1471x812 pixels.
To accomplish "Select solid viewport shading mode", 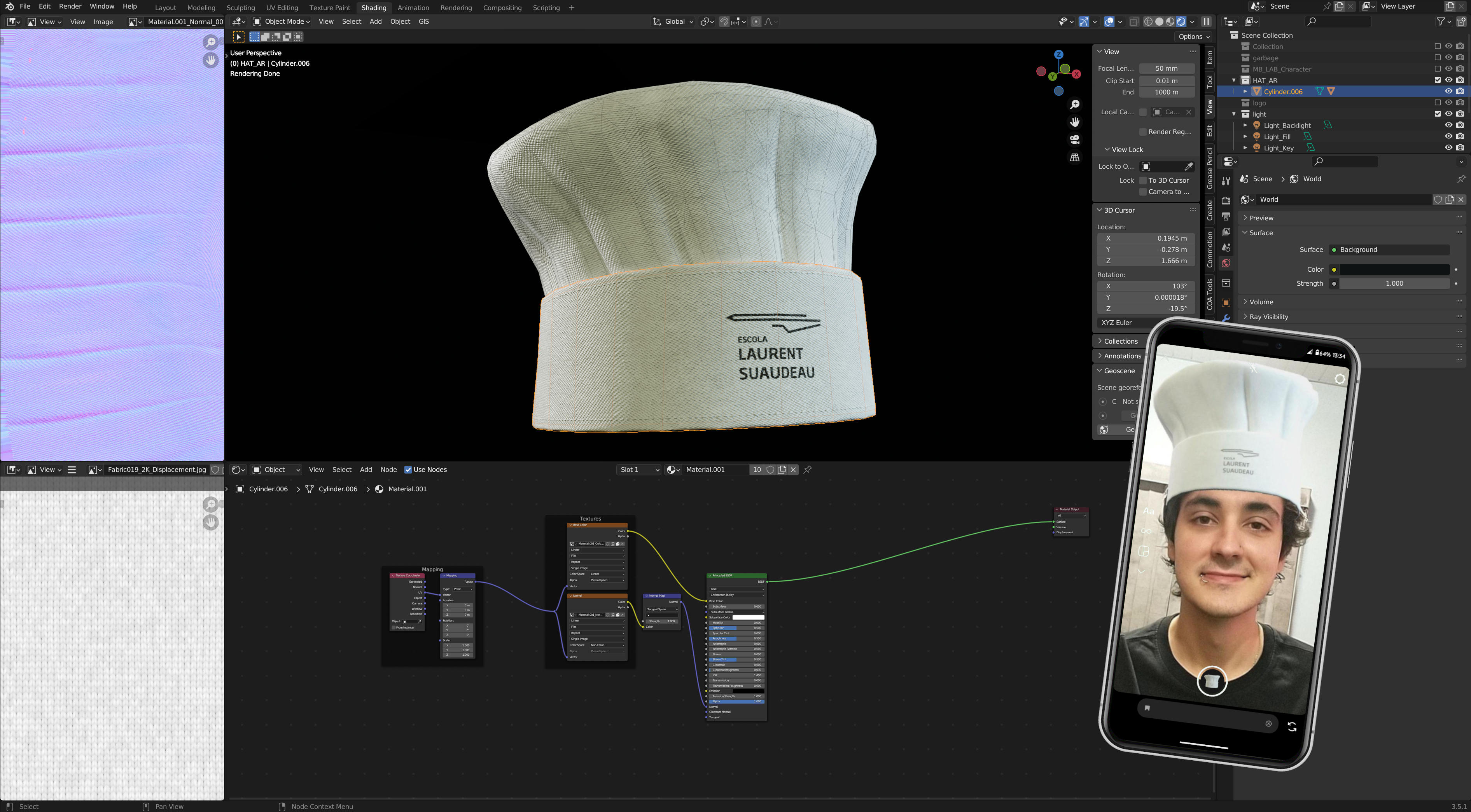I will (1159, 22).
